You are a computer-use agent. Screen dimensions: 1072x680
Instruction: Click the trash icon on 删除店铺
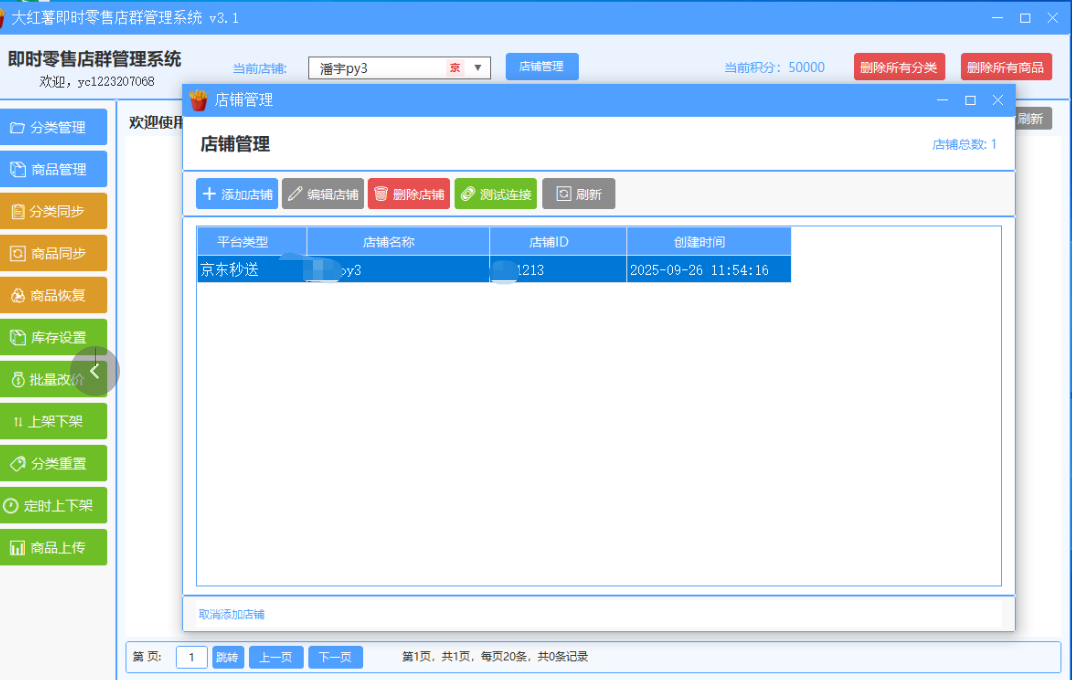point(381,194)
